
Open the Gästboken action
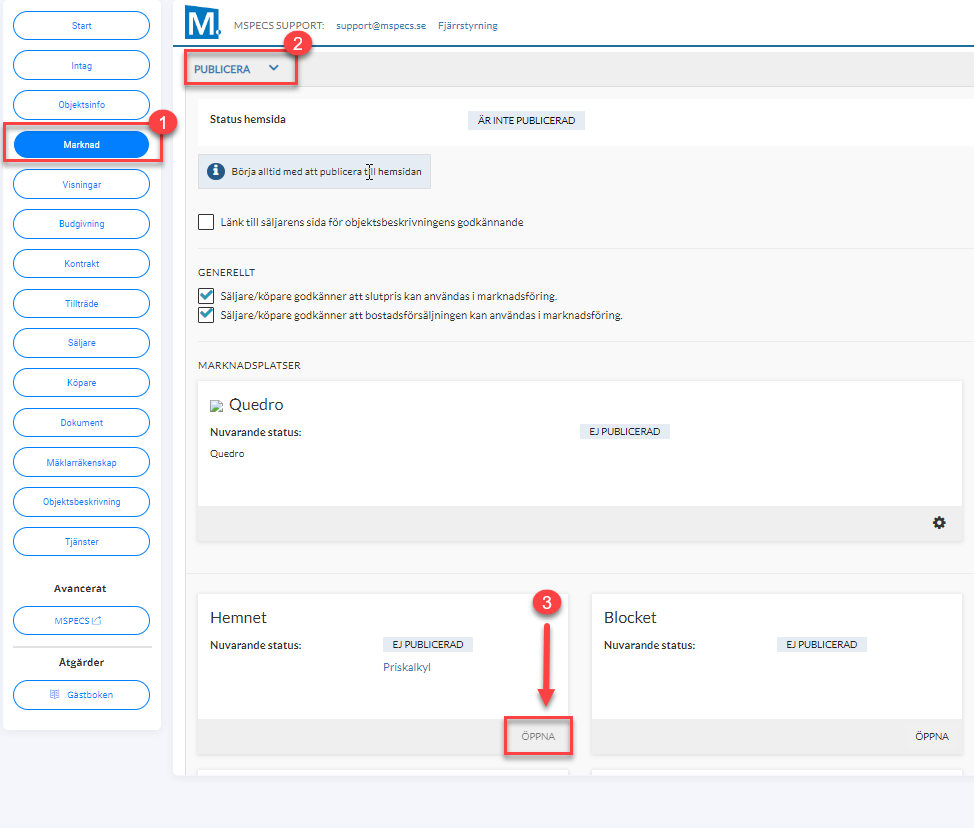81,694
